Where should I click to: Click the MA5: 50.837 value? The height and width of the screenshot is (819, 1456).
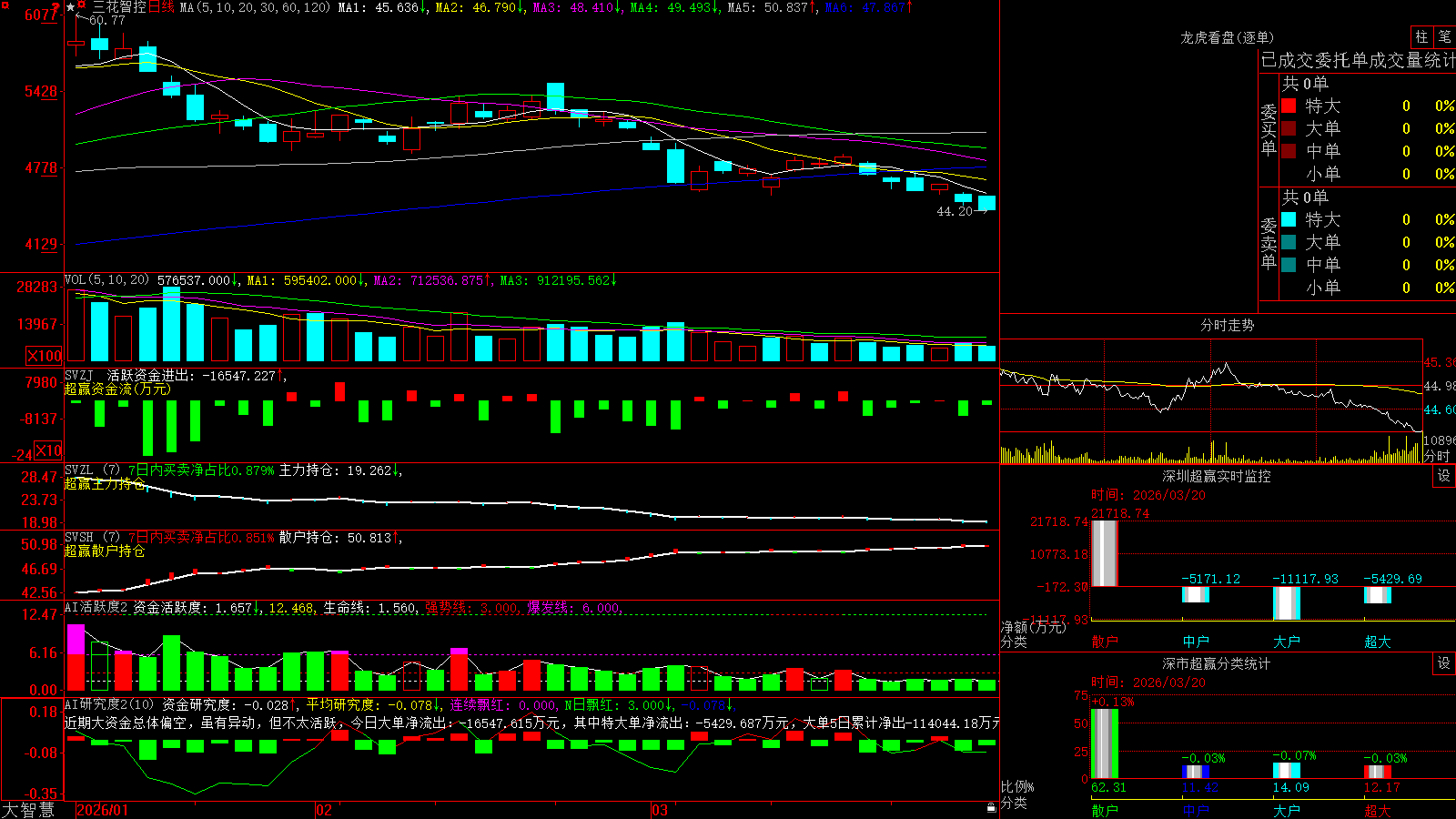click(772, 7)
